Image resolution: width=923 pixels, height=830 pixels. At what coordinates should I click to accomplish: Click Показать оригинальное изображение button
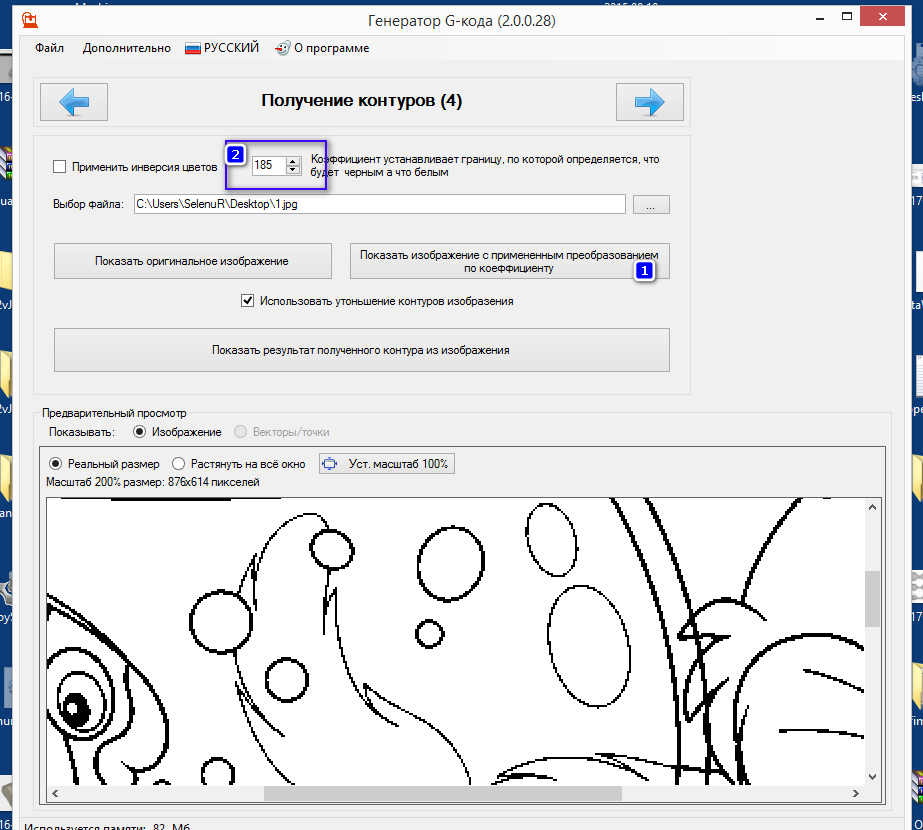192,261
